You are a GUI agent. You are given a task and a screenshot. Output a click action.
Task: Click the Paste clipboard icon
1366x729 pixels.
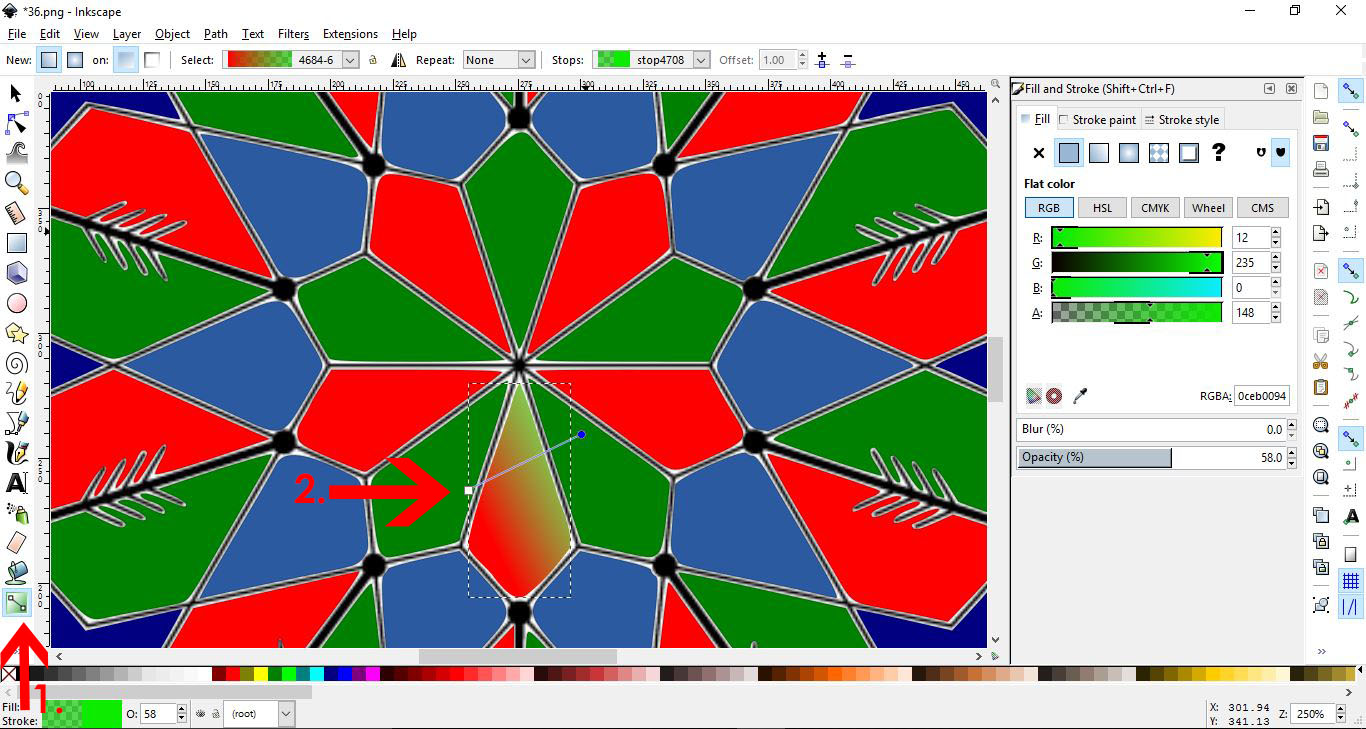[1321, 387]
